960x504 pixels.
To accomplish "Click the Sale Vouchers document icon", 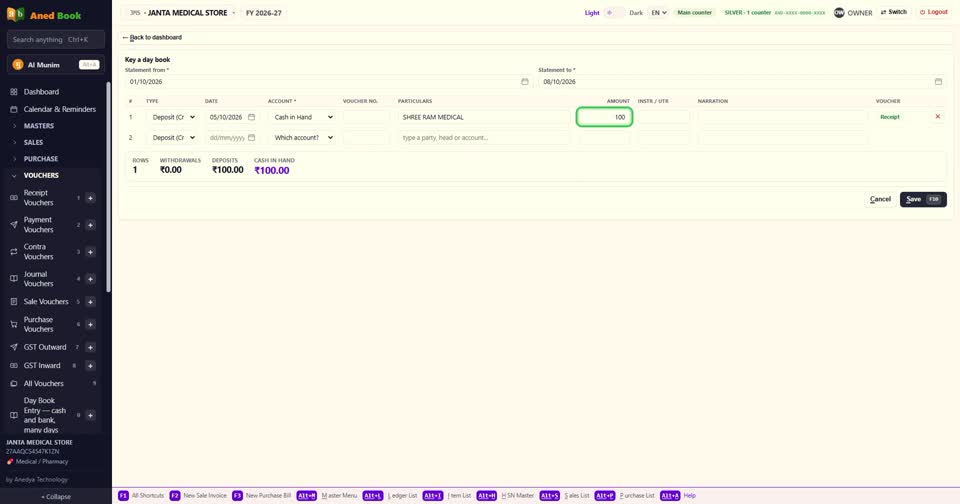I will coord(13,301).
